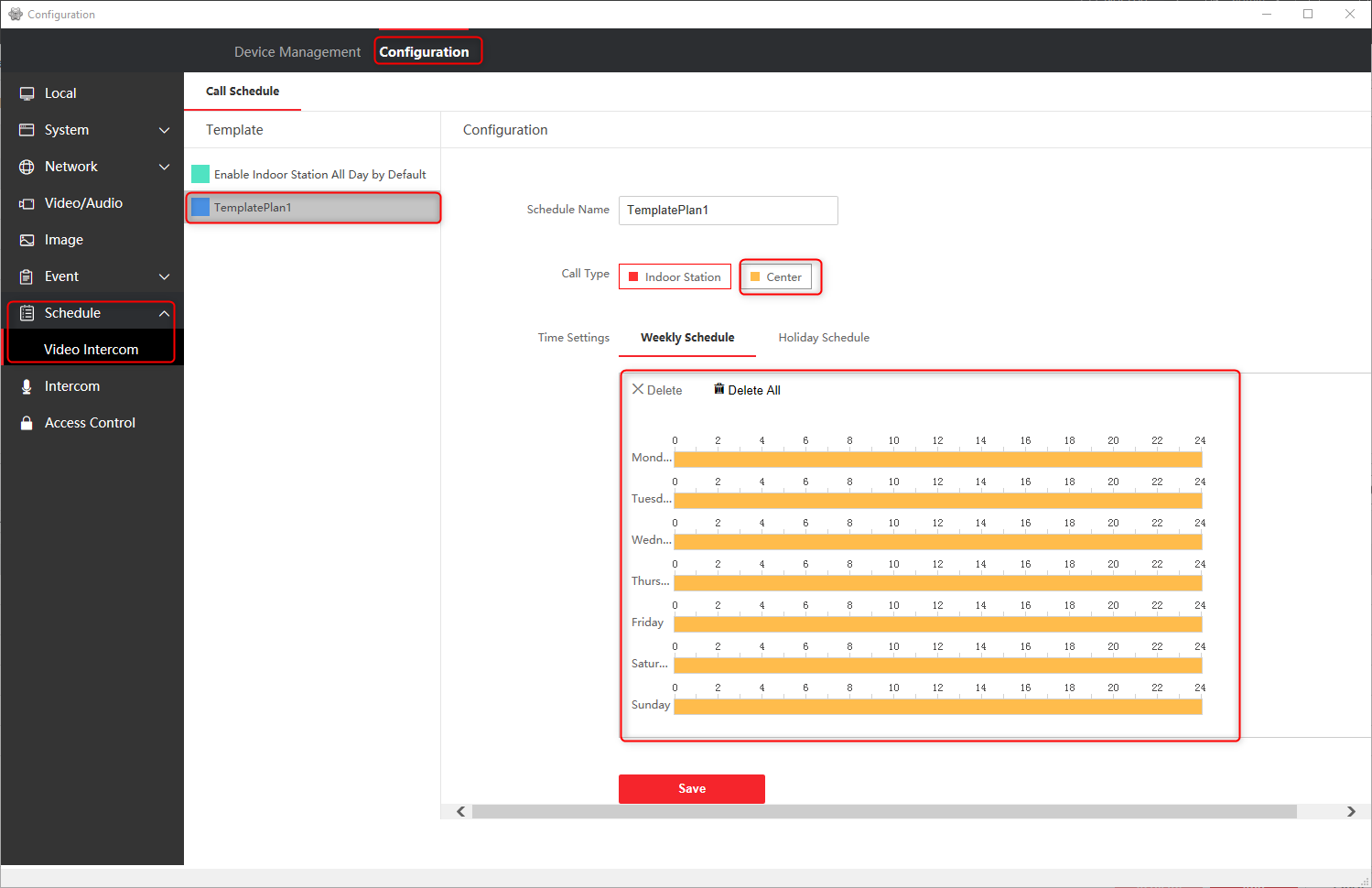Click the Delete X icon
The image size is (1372, 888).
tap(638, 389)
